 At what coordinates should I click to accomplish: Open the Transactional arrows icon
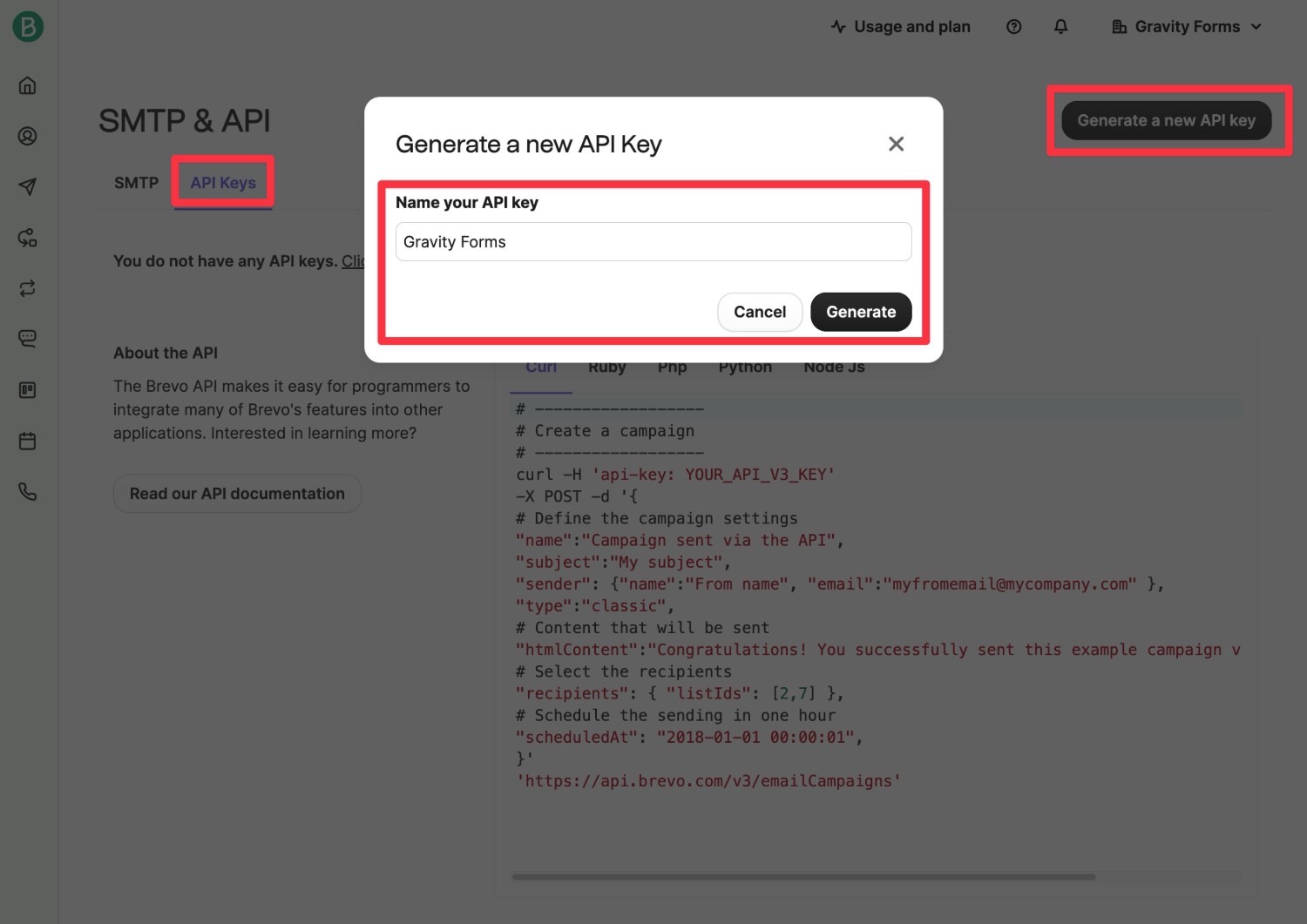(28, 288)
